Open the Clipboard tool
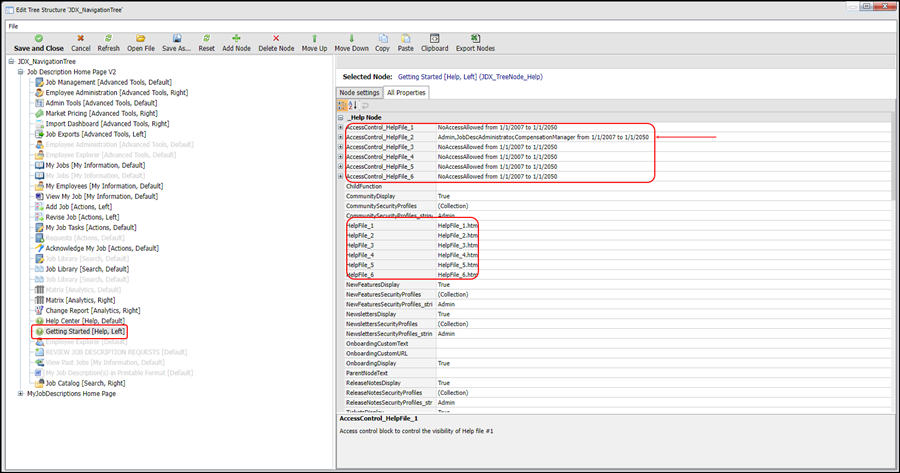900x473 pixels. (x=434, y=38)
